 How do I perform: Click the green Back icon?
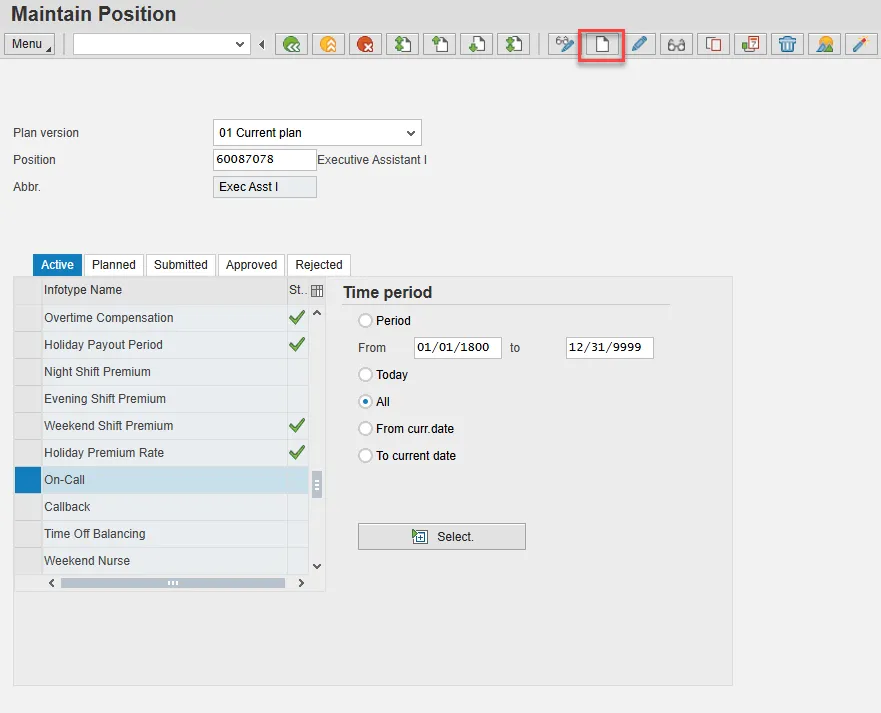(291, 44)
